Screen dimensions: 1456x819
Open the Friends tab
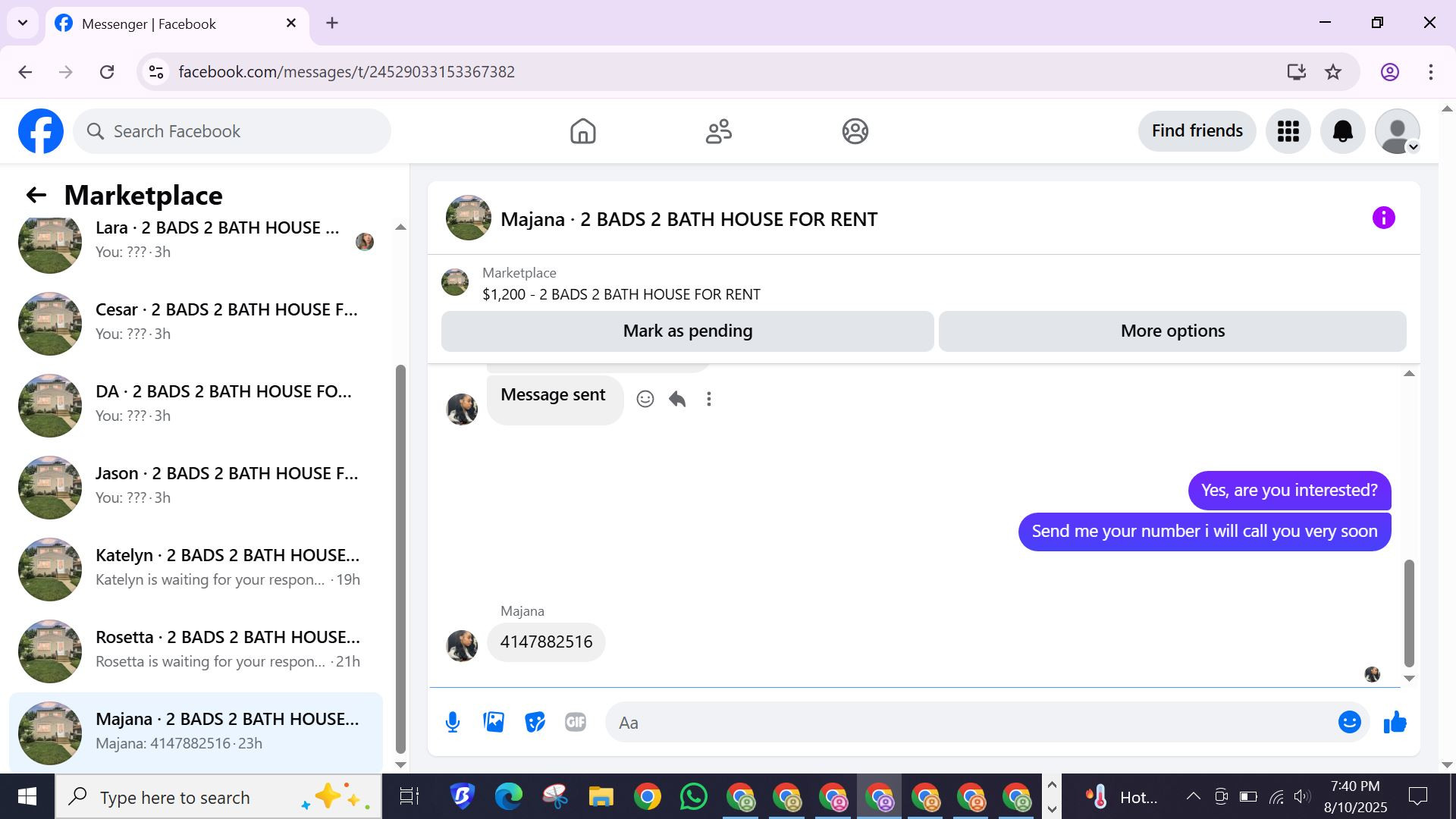pyautogui.click(x=718, y=131)
